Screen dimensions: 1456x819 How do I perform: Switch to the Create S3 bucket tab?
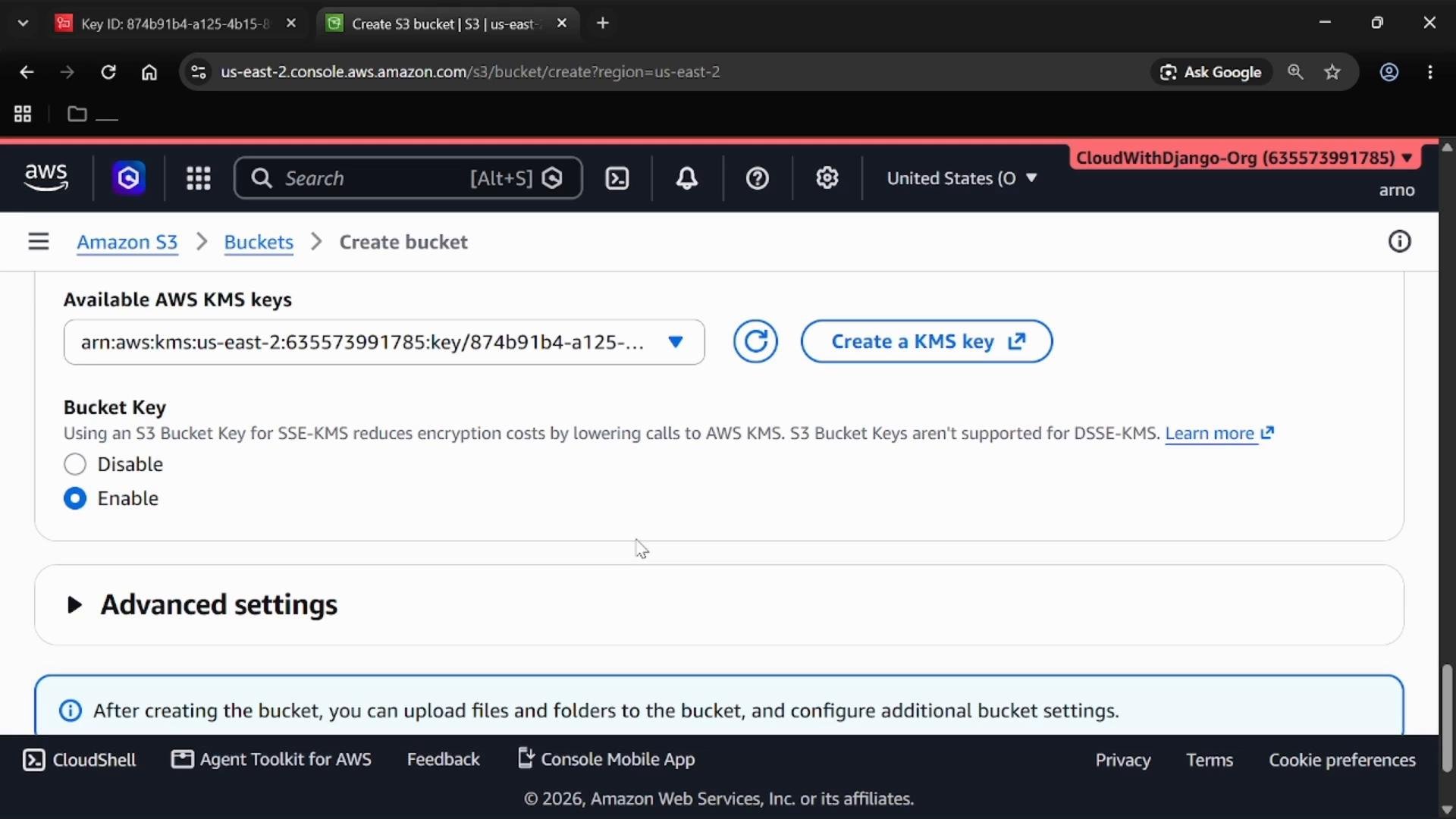point(445,24)
